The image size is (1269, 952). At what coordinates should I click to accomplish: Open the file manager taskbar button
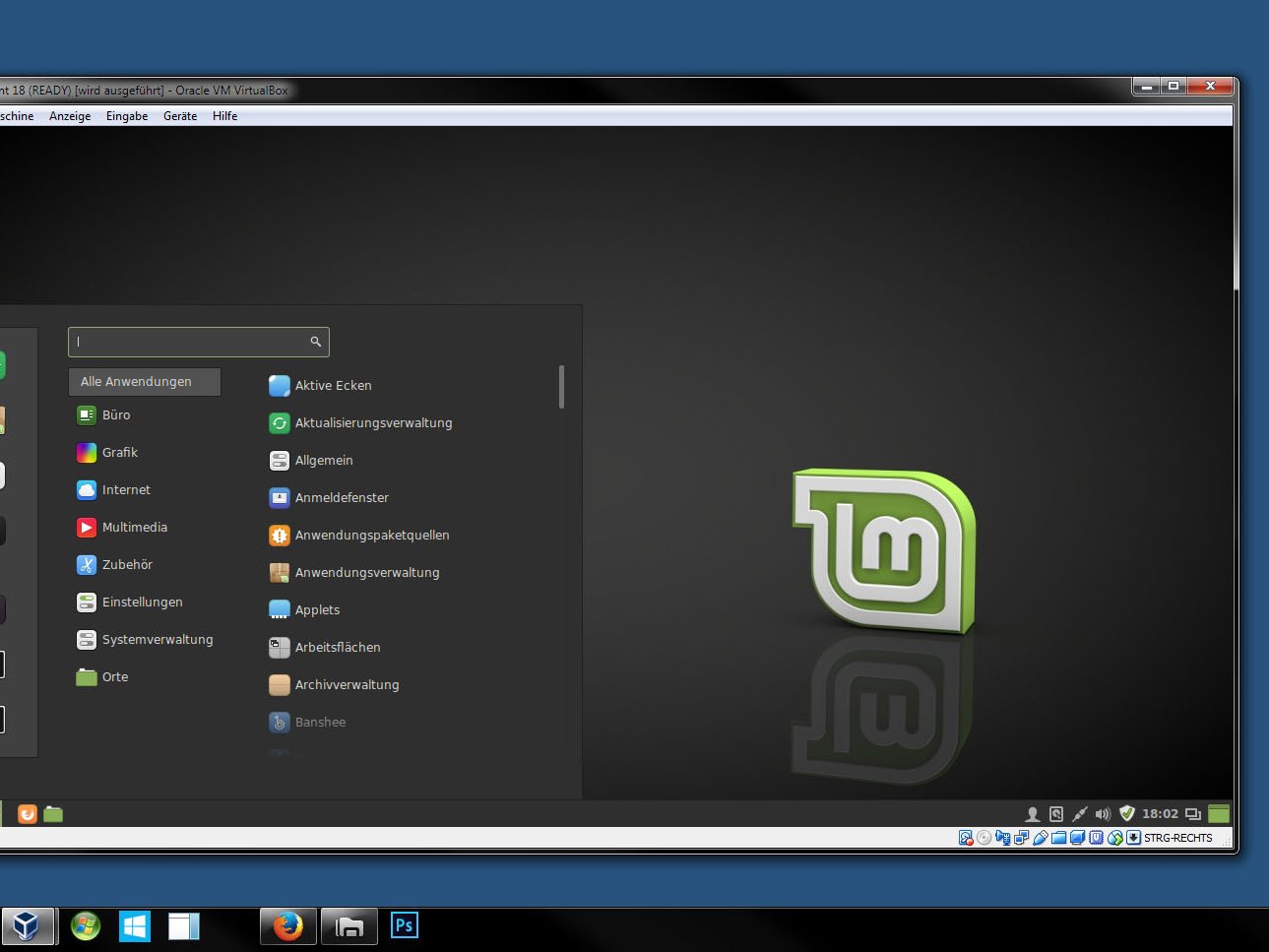[349, 926]
